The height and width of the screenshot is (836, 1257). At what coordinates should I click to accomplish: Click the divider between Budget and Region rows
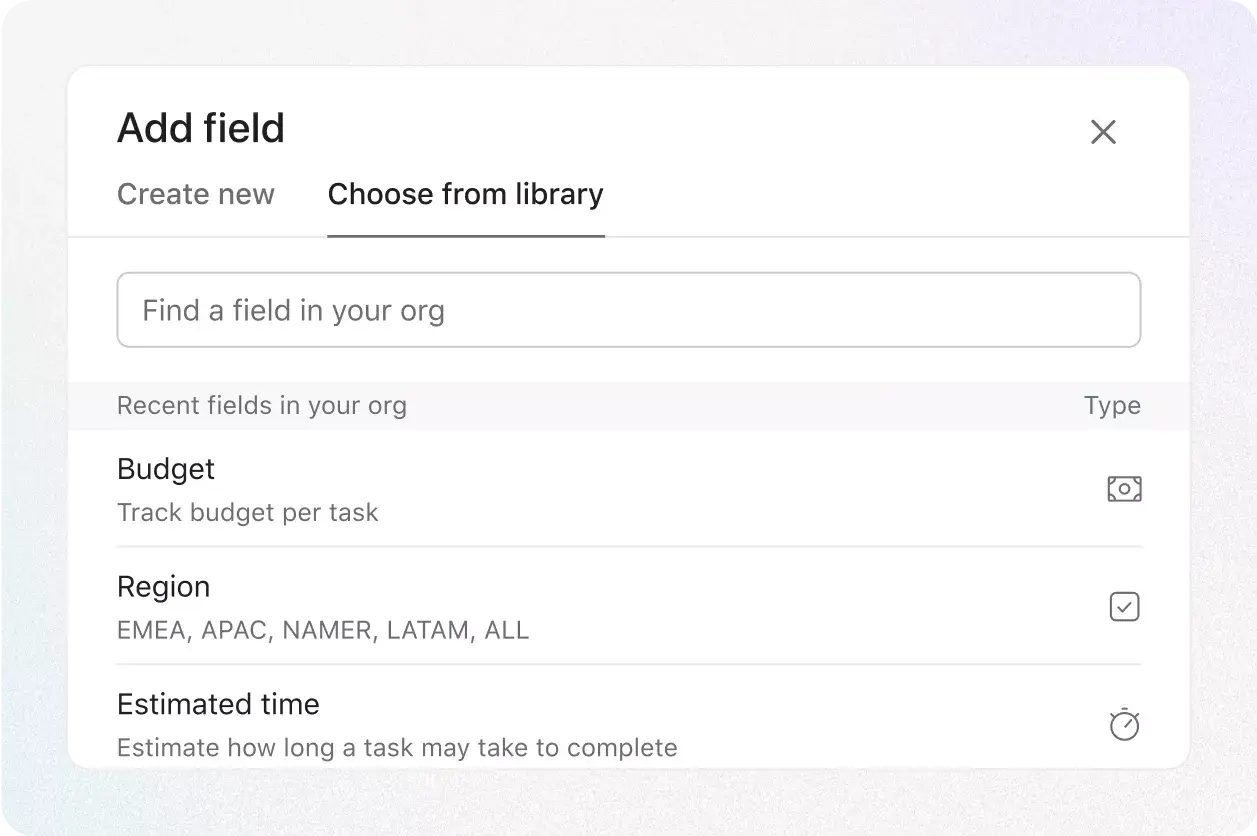pyautogui.click(x=628, y=546)
